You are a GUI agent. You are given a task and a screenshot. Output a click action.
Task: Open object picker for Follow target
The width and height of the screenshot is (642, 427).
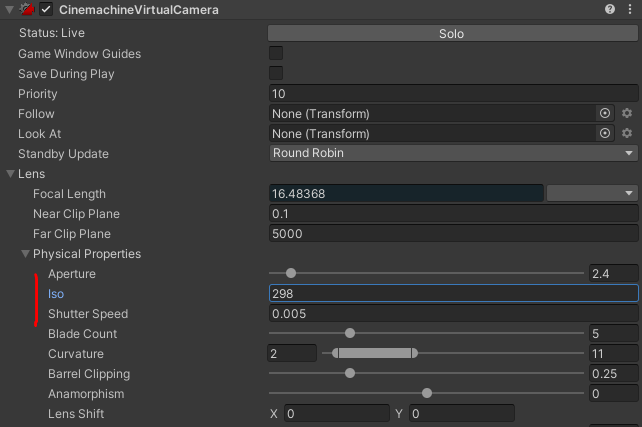tap(605, 114)
